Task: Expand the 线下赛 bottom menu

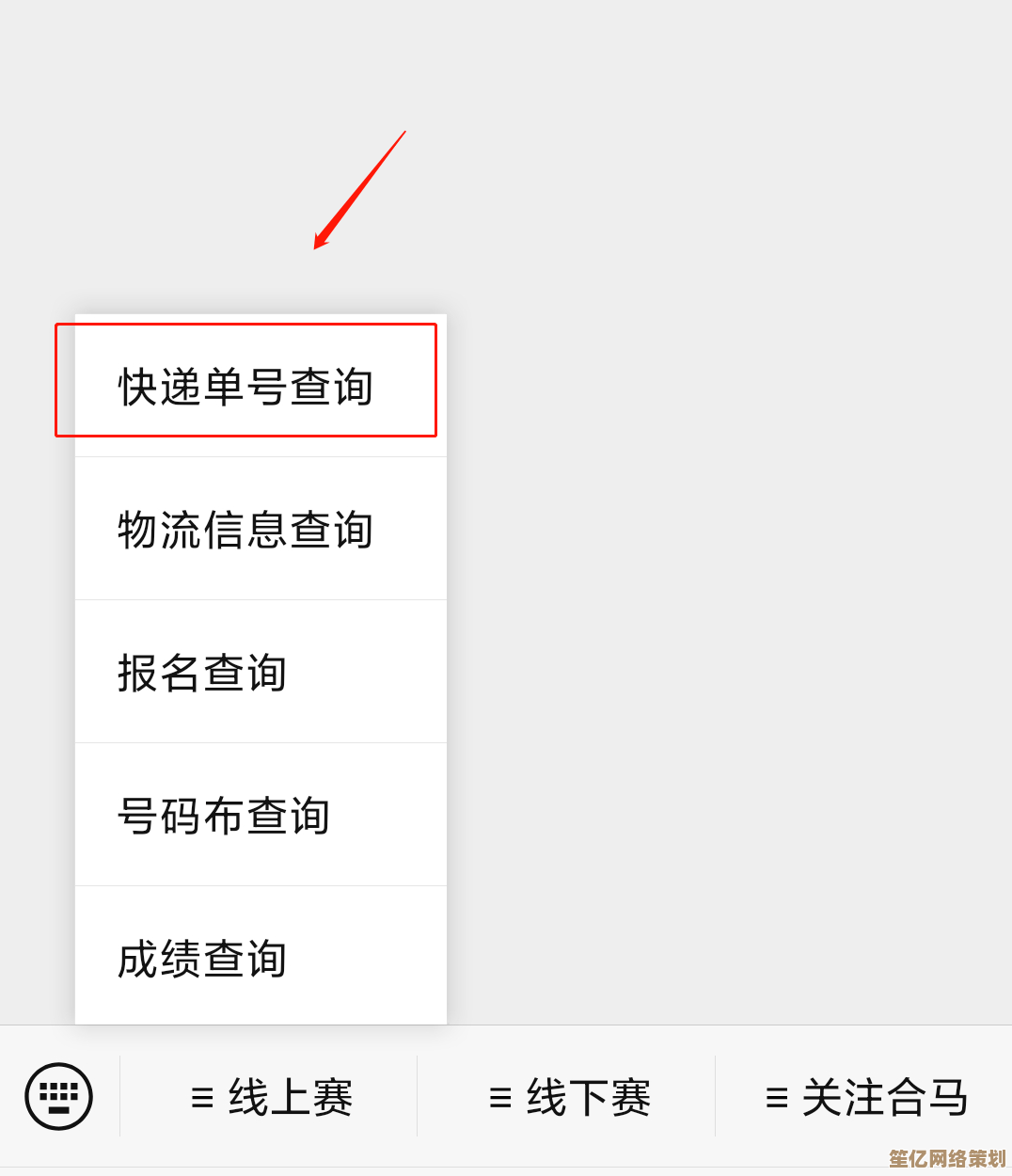Action: tap(566, 1097)
